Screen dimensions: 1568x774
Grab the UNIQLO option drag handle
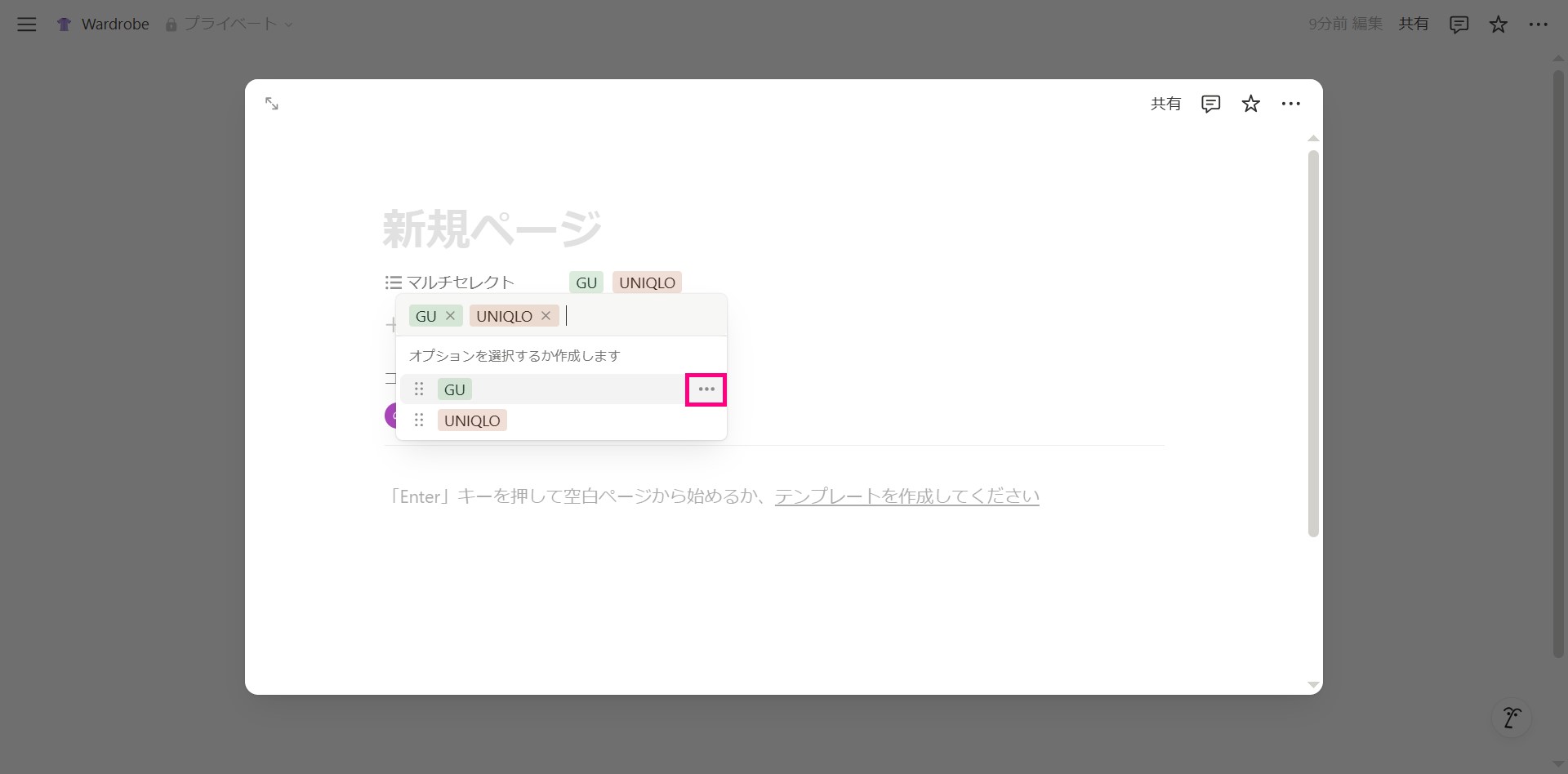419,420
